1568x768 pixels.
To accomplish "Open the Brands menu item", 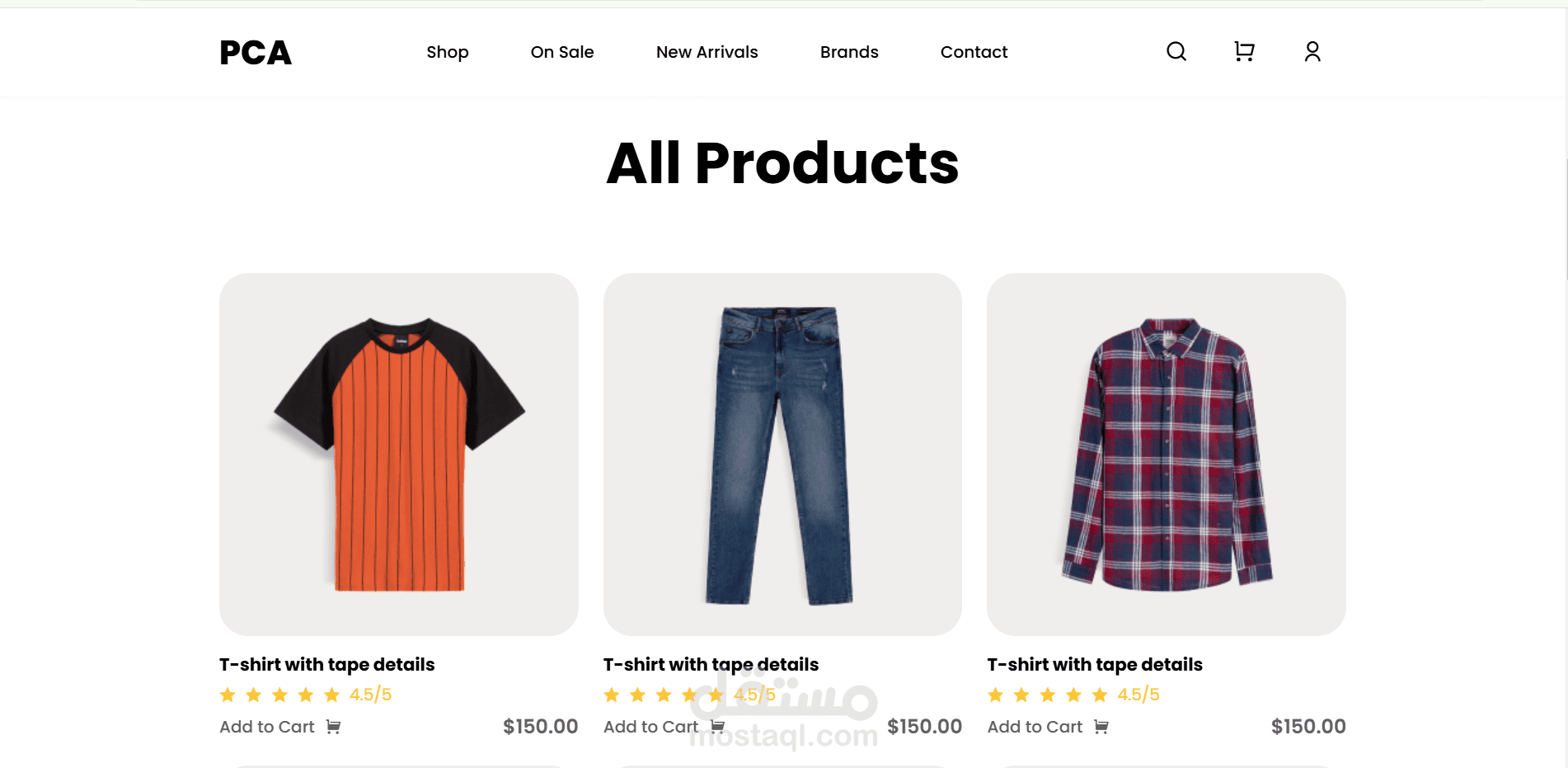I will [849, 52].
